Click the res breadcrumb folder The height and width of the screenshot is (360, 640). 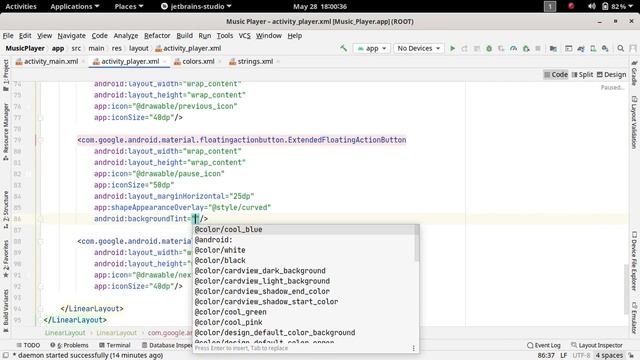point(117,48)
